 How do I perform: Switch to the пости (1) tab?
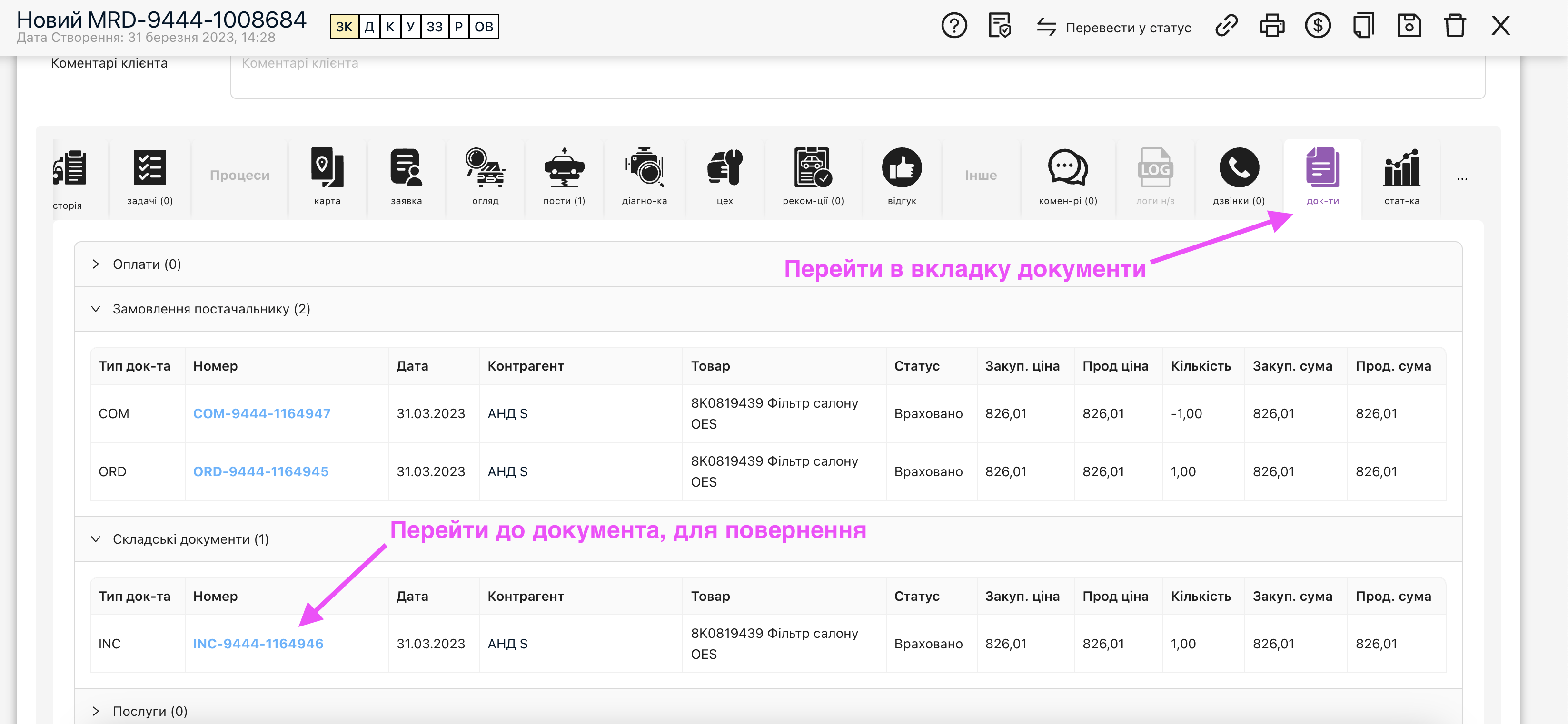[x=564, y=176]
